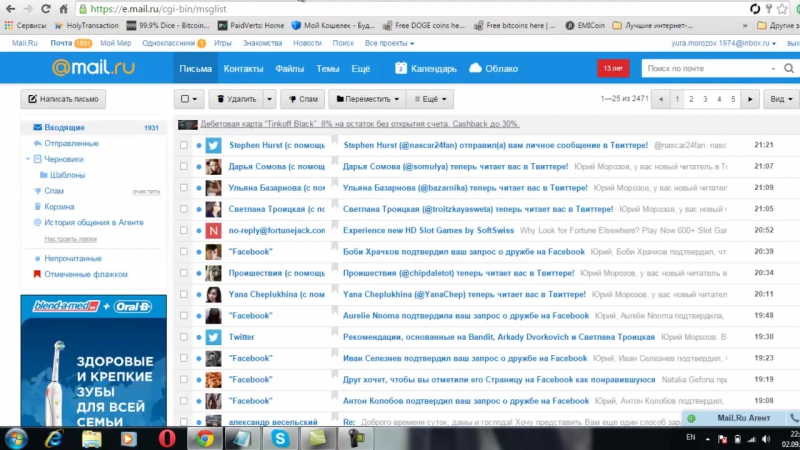Check the fortunejack message checkbox

click(184, 231)
